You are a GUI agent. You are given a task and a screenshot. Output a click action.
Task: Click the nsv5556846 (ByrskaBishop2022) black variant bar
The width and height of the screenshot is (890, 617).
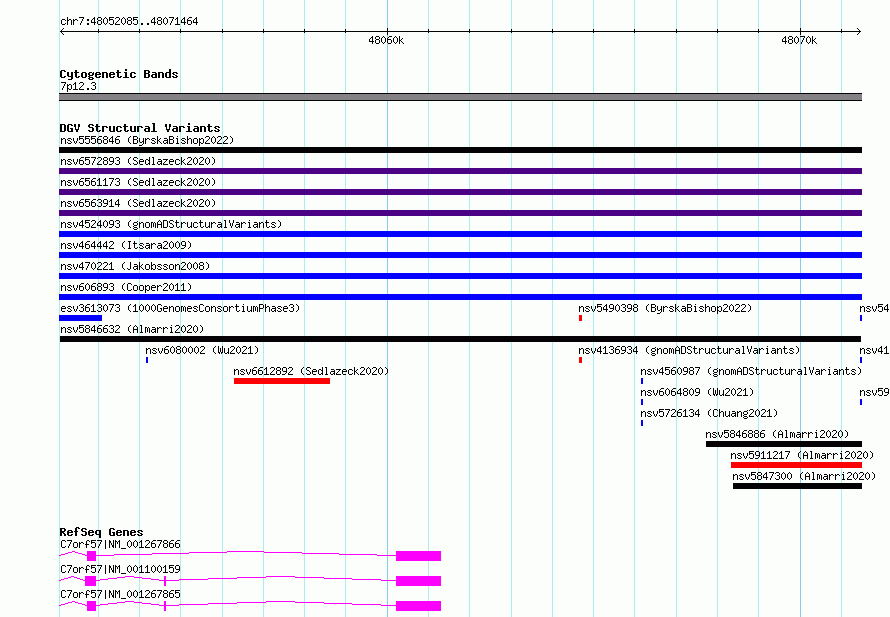(x=460, y=150)
